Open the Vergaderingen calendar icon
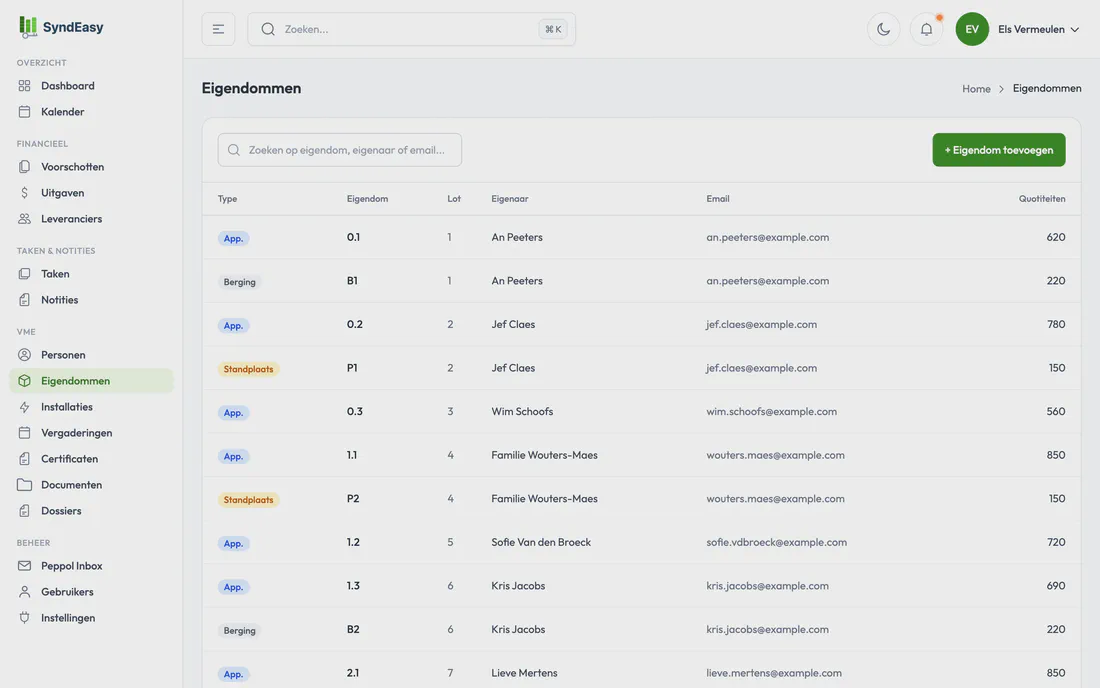The image size is (1100, 688). coord(25,433)
